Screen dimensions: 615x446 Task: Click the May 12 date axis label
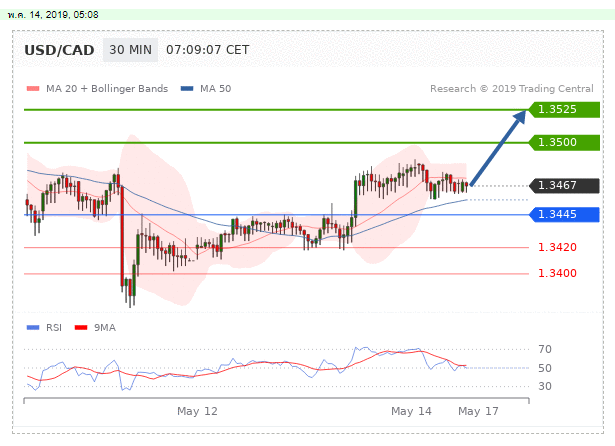pyautogui.click(x=197, y=411)
